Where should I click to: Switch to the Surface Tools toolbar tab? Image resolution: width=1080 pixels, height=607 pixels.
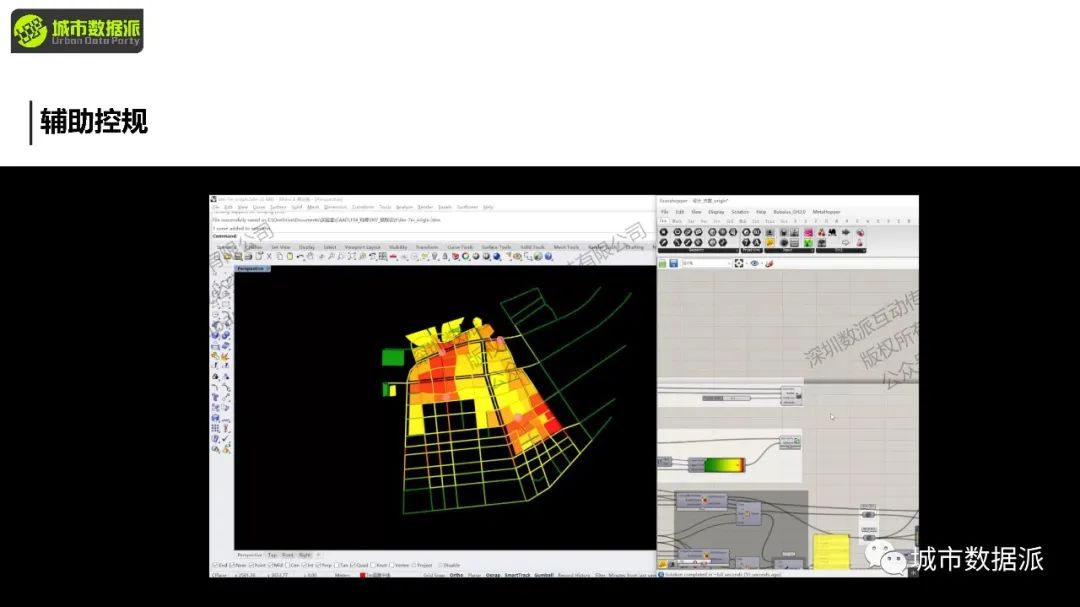pyautogui.click(x=496, y=247)
